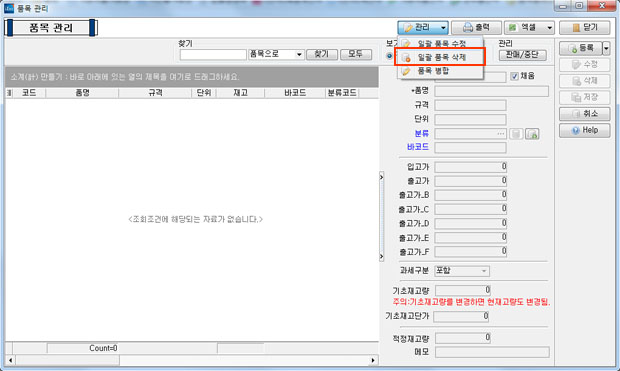Viewport: 620px width, 371px height.
Task: Click the 등록 register button
Action: tap(581, 48)
